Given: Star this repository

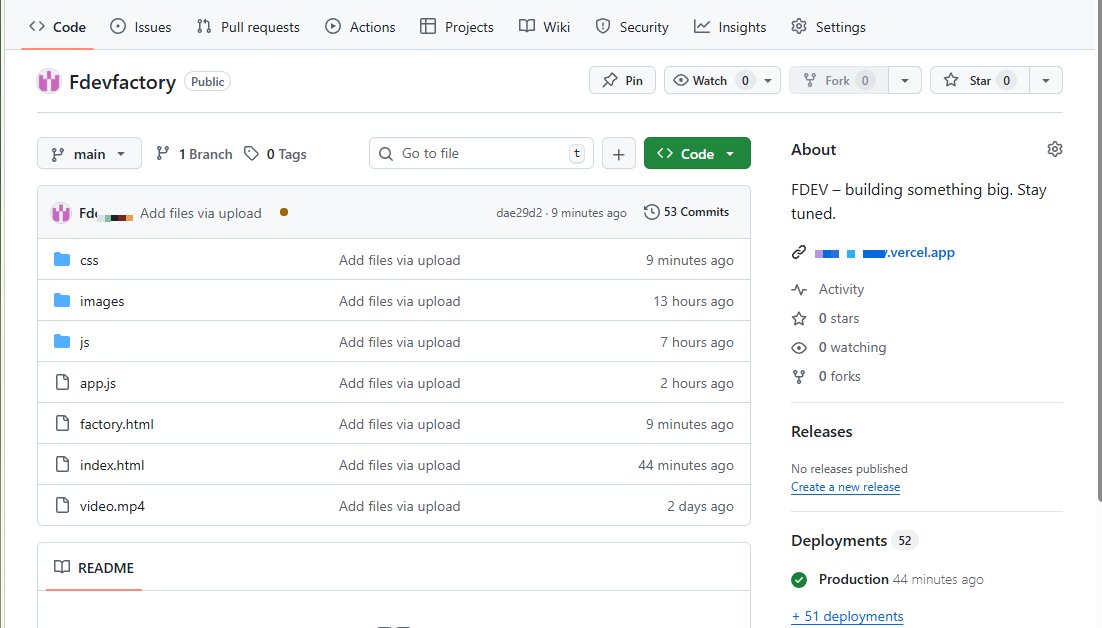Looking at the screenshot, I should point(980,80).
